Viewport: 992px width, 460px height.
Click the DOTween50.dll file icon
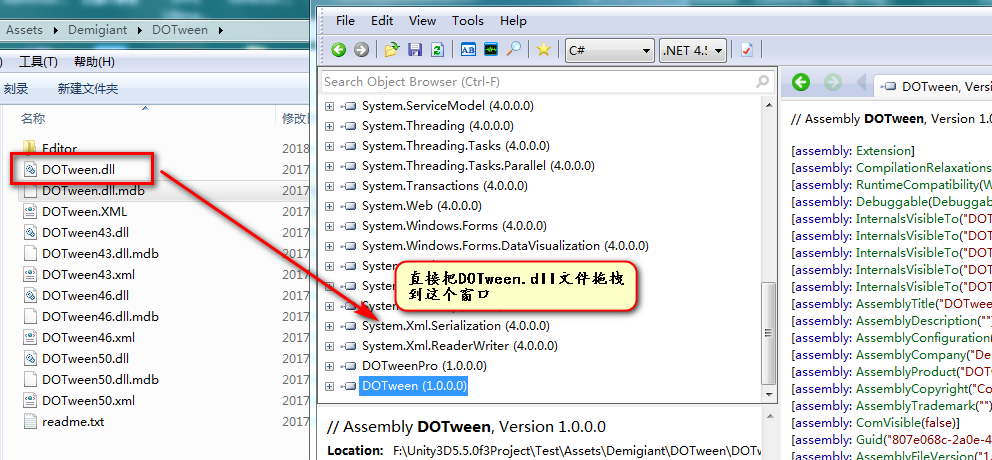[31, 359]
